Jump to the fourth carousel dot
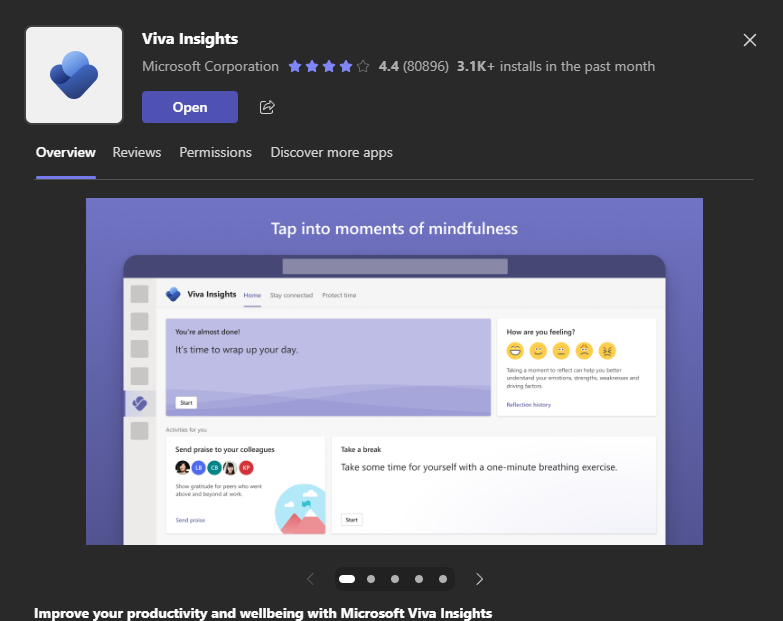Screen dimensions: 783x621 [418, 579]
